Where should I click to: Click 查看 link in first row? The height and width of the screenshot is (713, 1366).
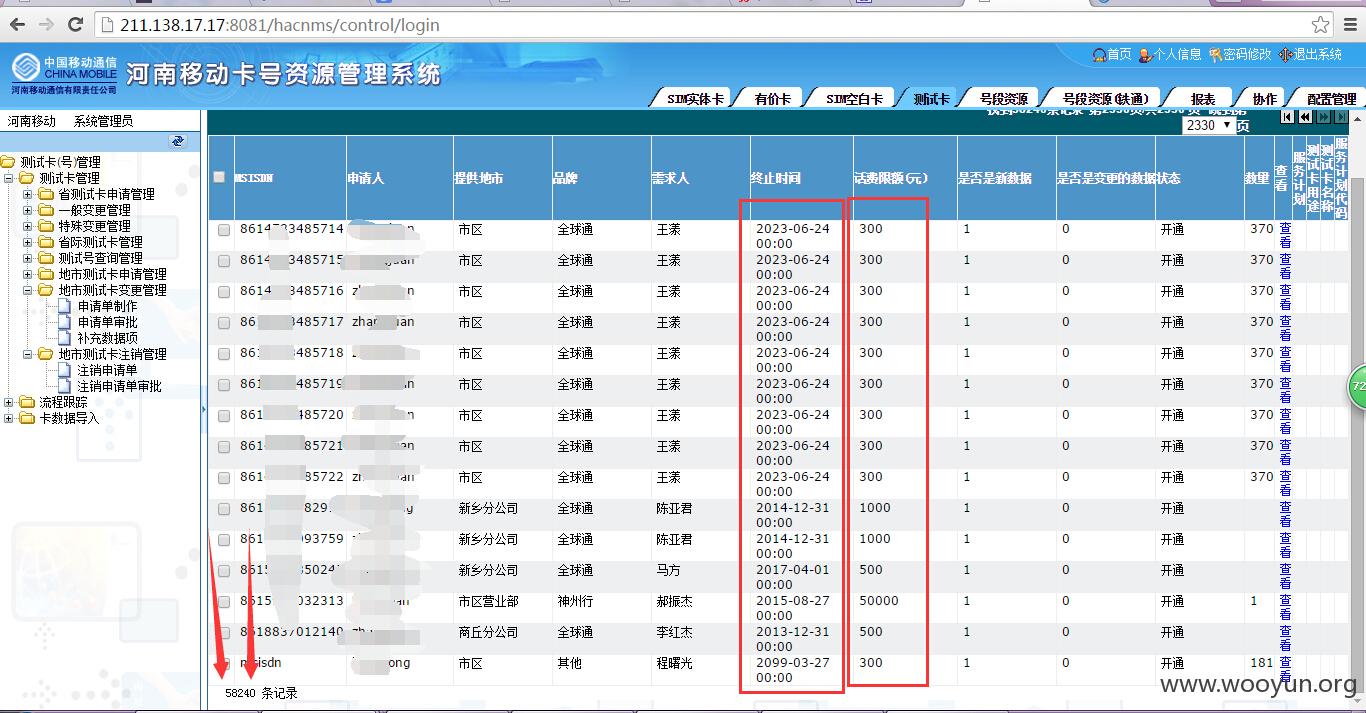(x=1285, y=236)
